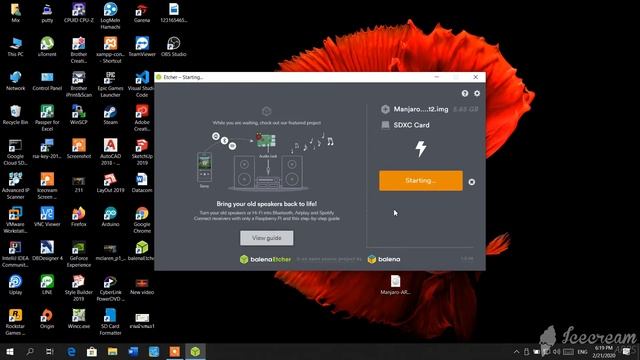
Task: Switch to Etcher taskbar button
Action: click(196, 351)
